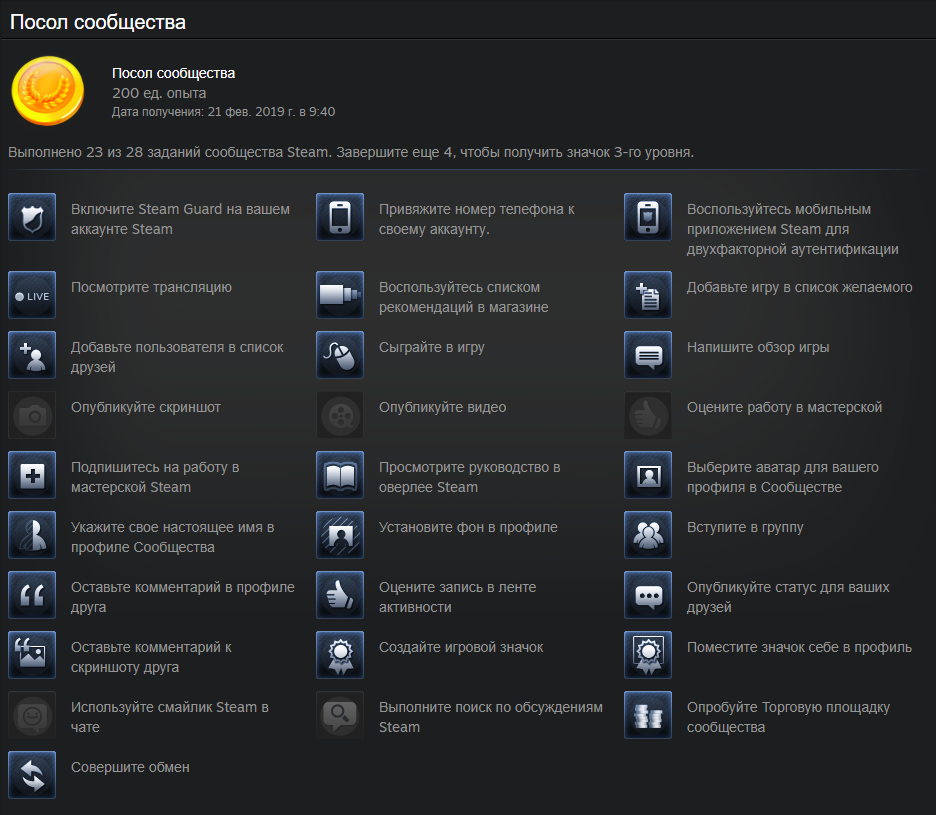Viewport: 936px width, 815px height.
Task: Click the Опубликуйте видео label
Action: tap(443, 407)
